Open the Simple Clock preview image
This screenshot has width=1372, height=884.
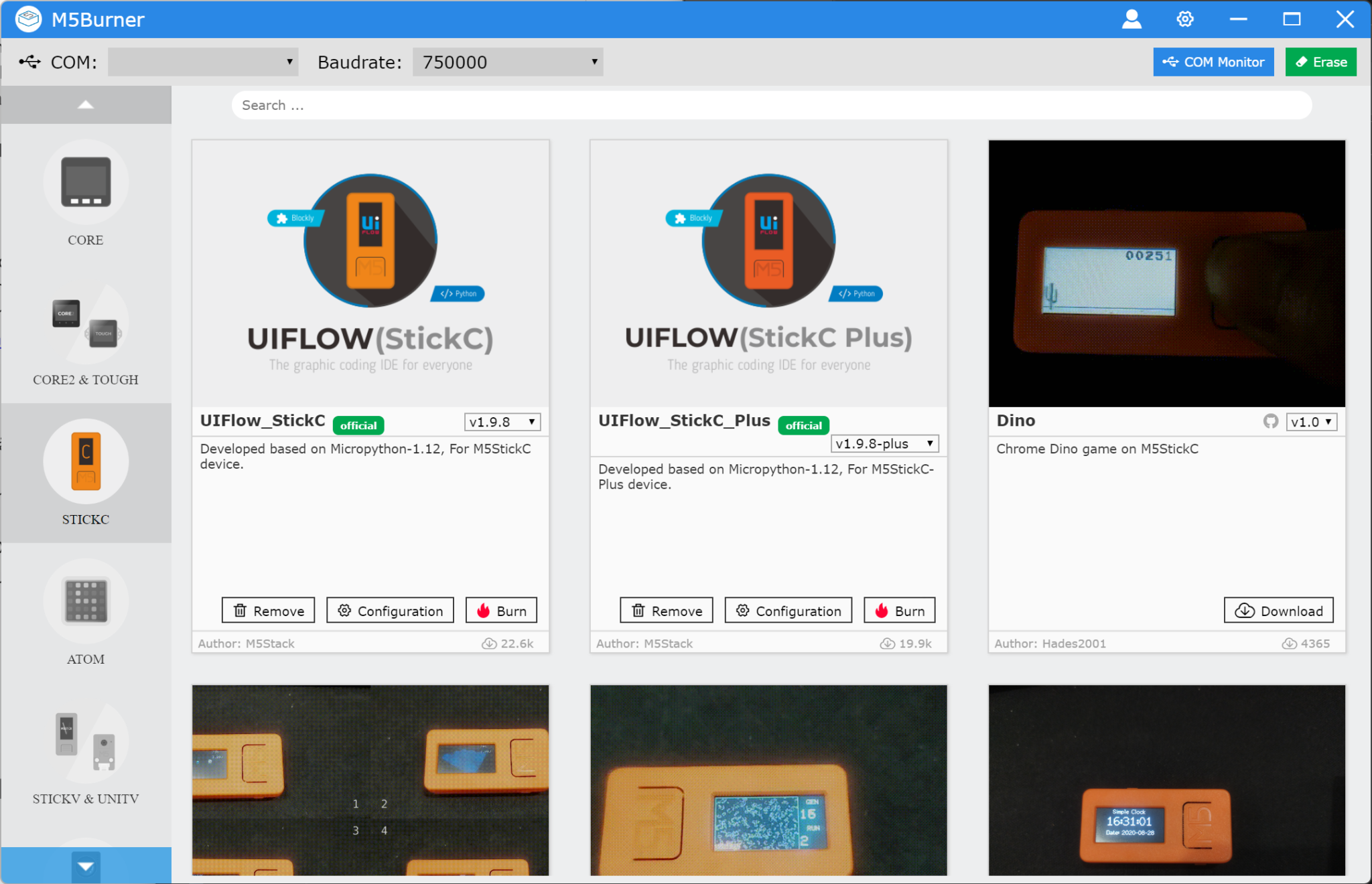tap(1166, 780)
